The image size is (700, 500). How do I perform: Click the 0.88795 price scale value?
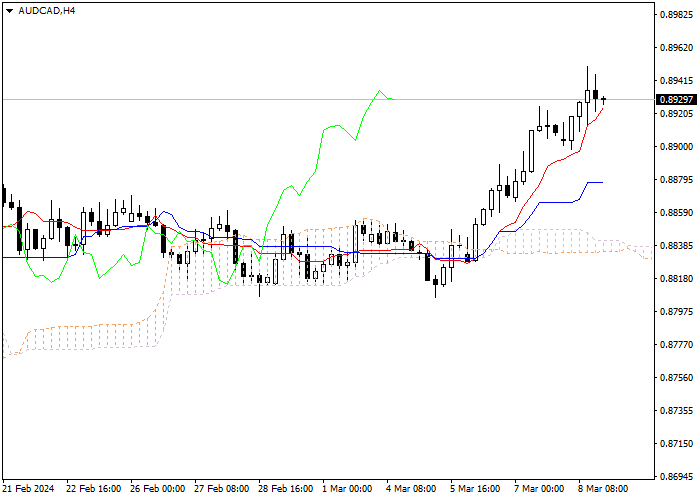coord(676,180)
